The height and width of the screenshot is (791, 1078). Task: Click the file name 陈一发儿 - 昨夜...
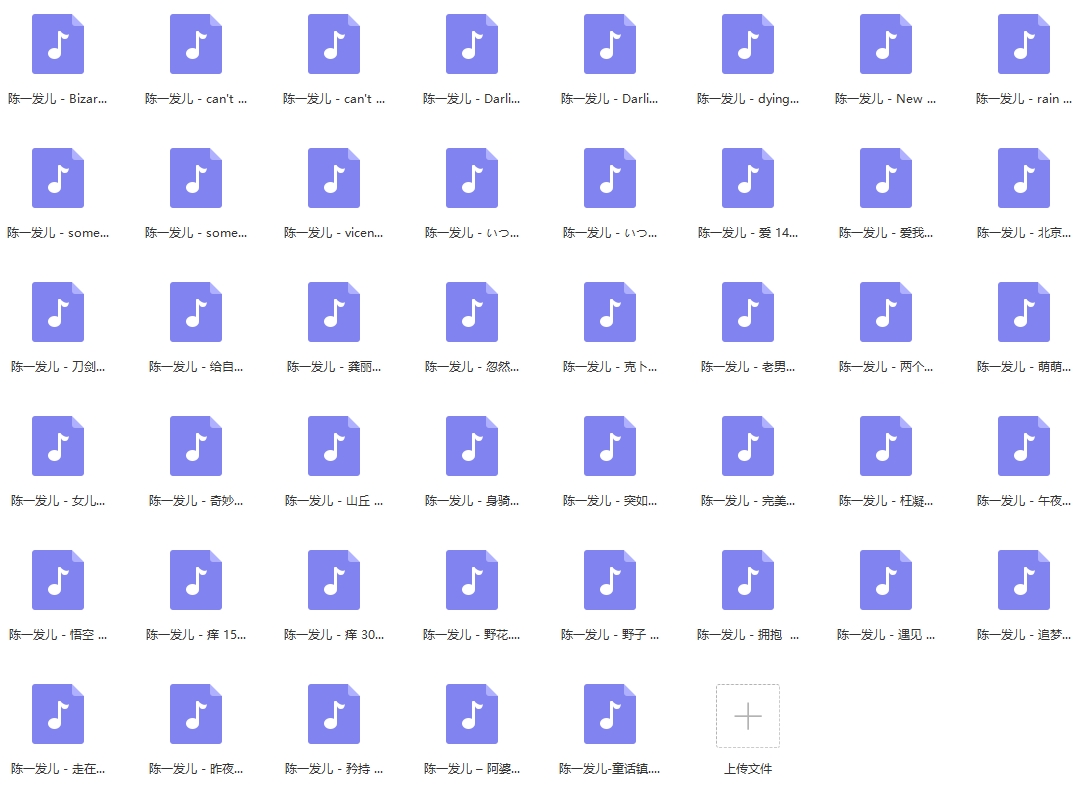coord(196,769)
